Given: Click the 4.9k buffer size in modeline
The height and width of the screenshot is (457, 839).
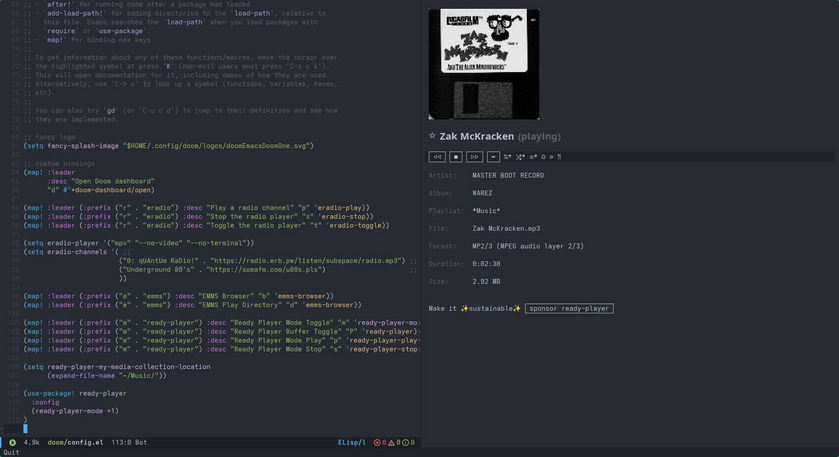Looking at the screenshot, I should [x=32, y=443].
